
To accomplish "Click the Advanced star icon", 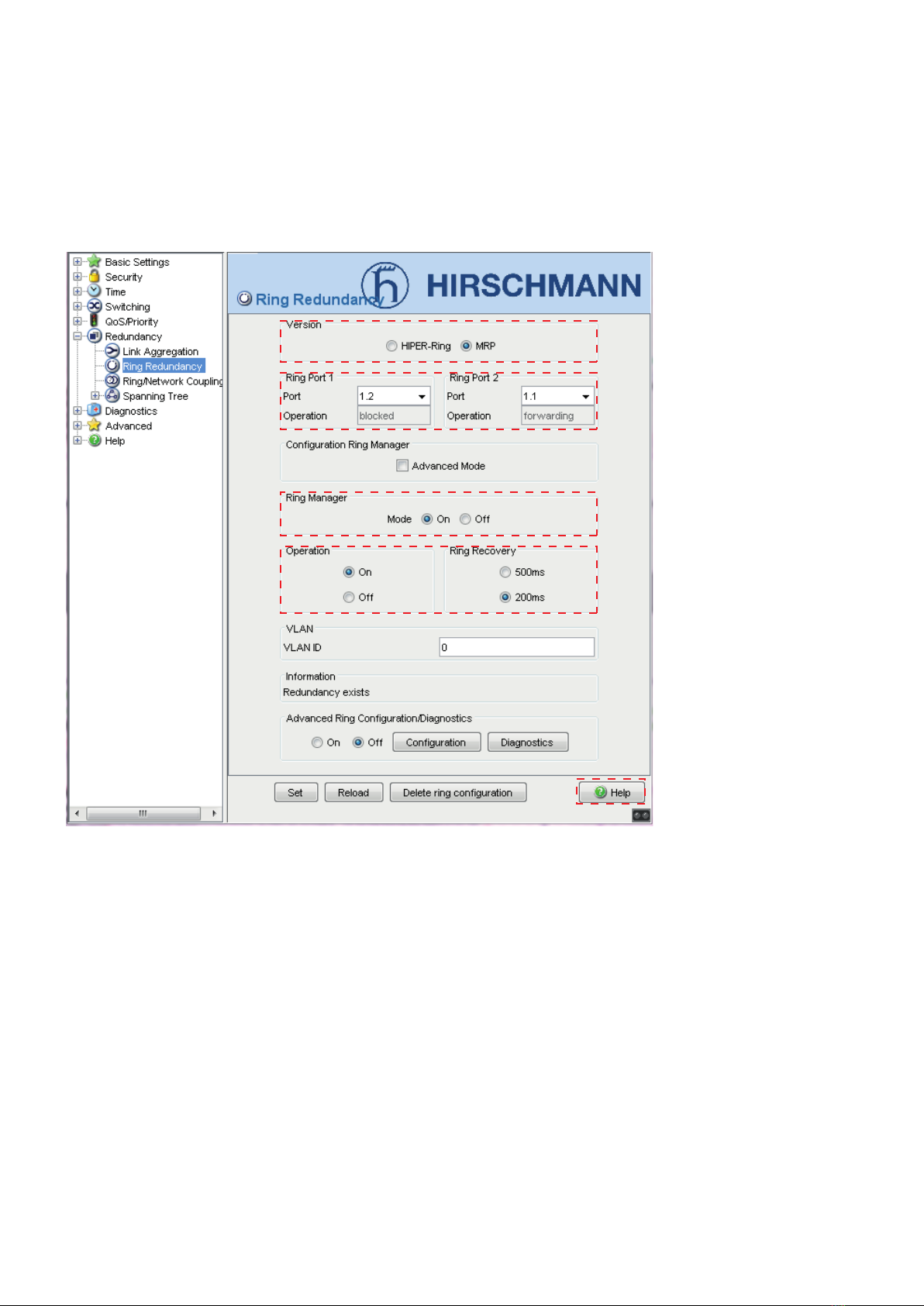I will click(95, 425).
